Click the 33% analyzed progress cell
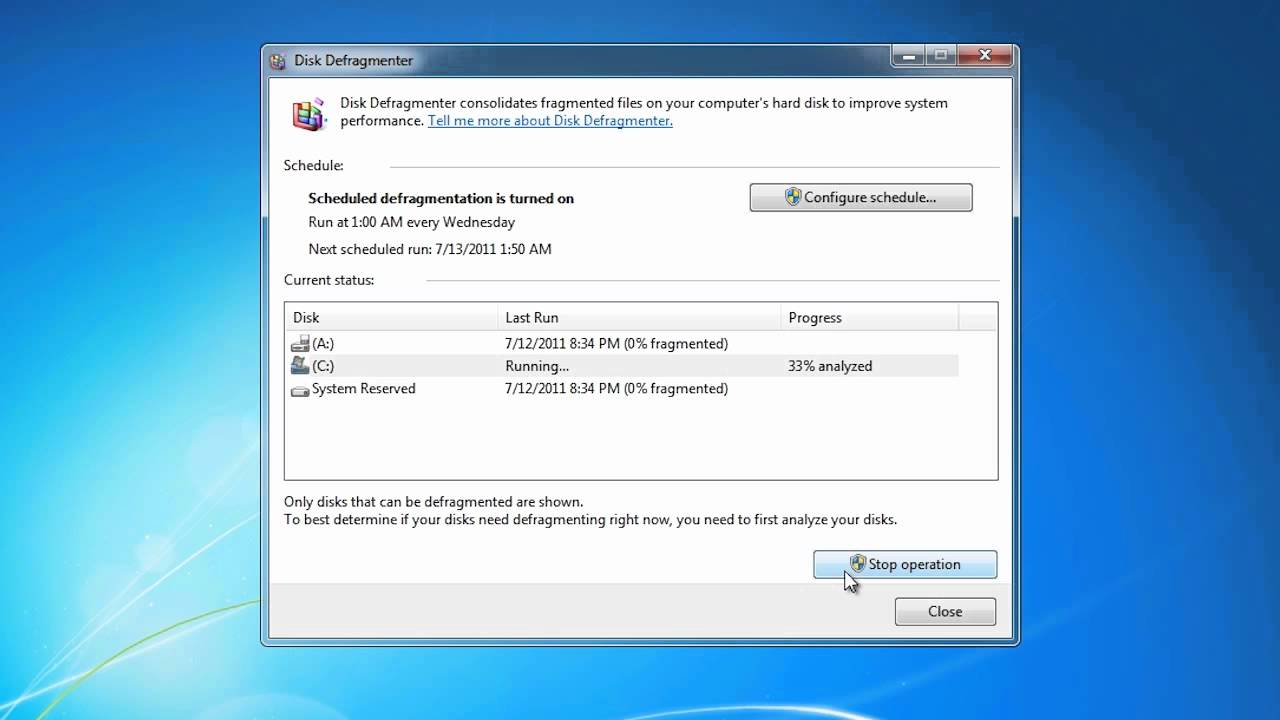Image resolution: width=1280 pixels, height=720 pixels. (x=830, y=366)
